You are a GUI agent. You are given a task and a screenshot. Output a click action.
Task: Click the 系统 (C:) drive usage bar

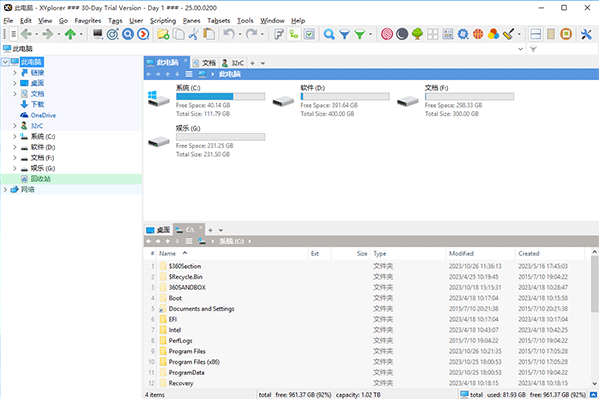click(x=220, y=96)
